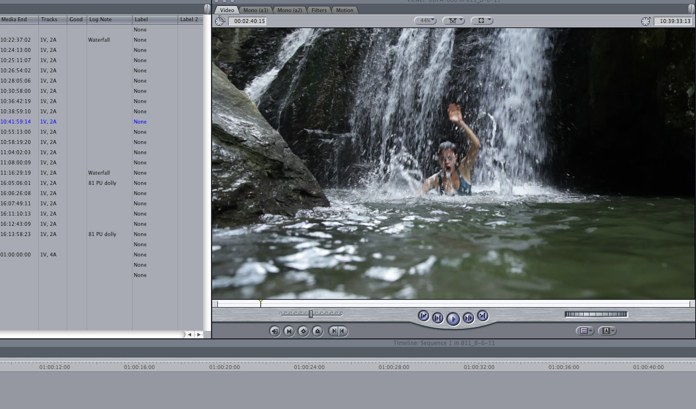The width and height of the screenshot is (696, 409).
Task: Click Go to Previous Edit button
Action: 423,316
